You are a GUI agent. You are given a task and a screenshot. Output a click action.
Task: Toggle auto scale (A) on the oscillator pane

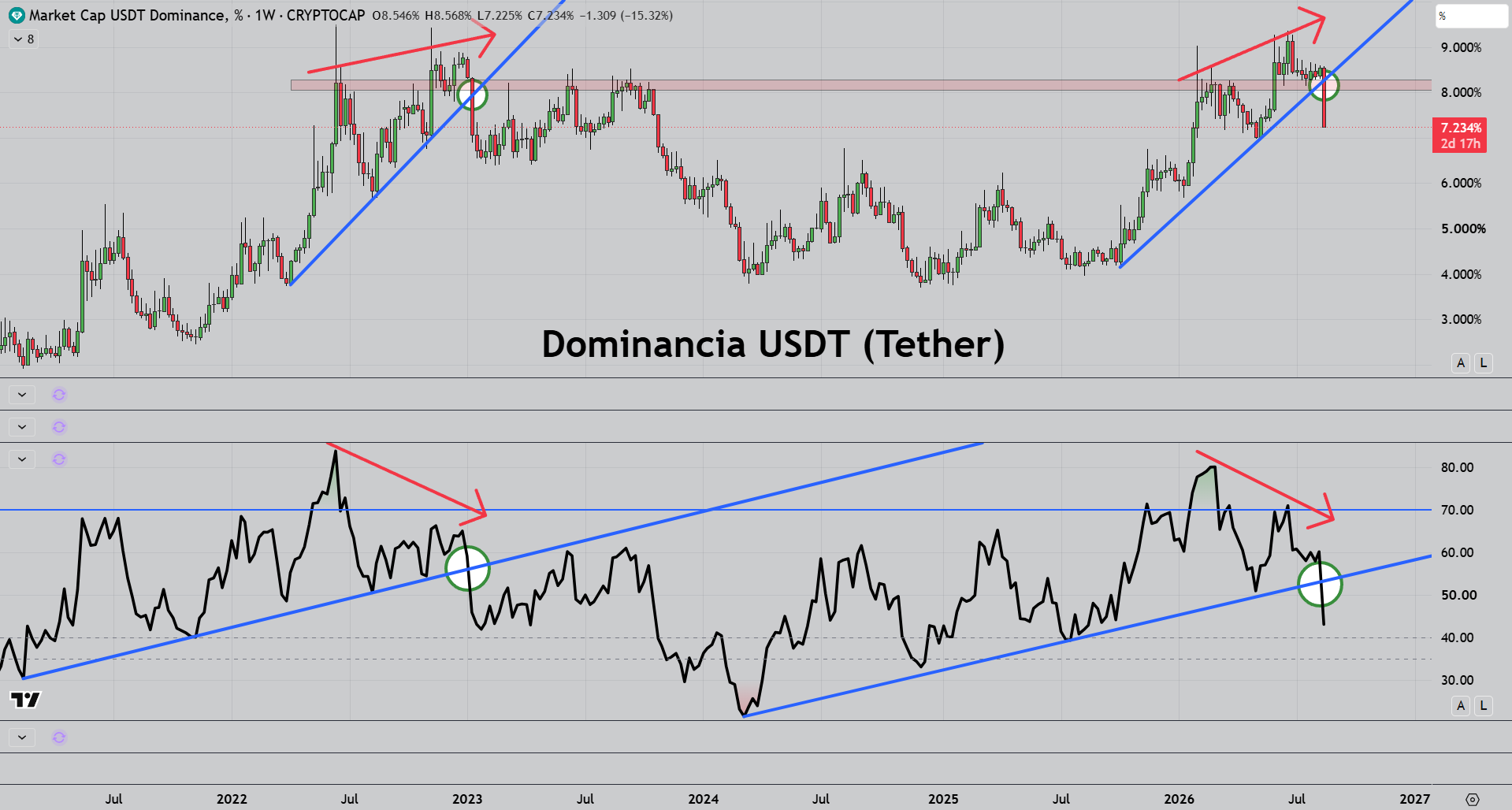pos(1461,705)
